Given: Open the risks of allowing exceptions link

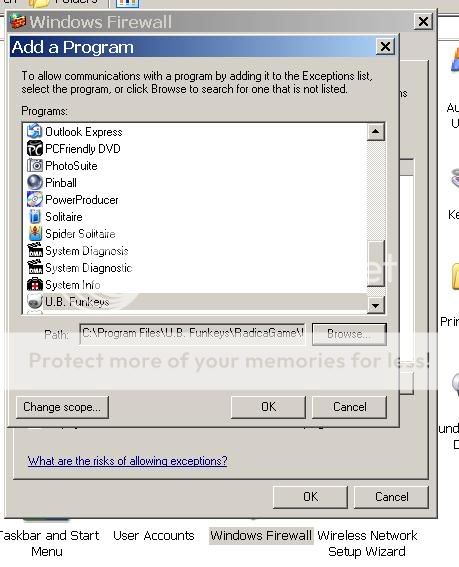Looking at the screenshot, I should click(x=127, y=461).
